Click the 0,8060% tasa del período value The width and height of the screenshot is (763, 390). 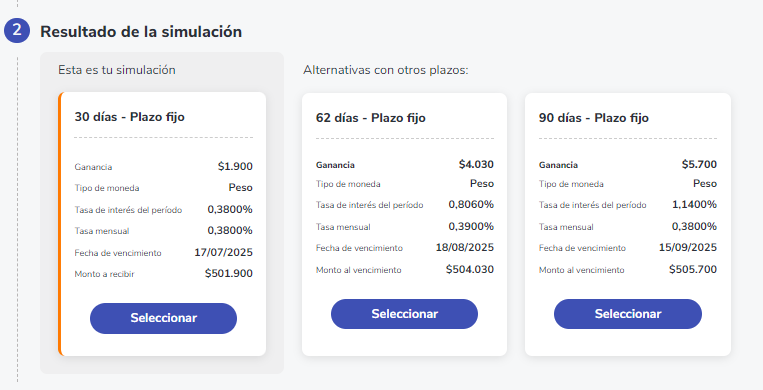coord(471,204)
